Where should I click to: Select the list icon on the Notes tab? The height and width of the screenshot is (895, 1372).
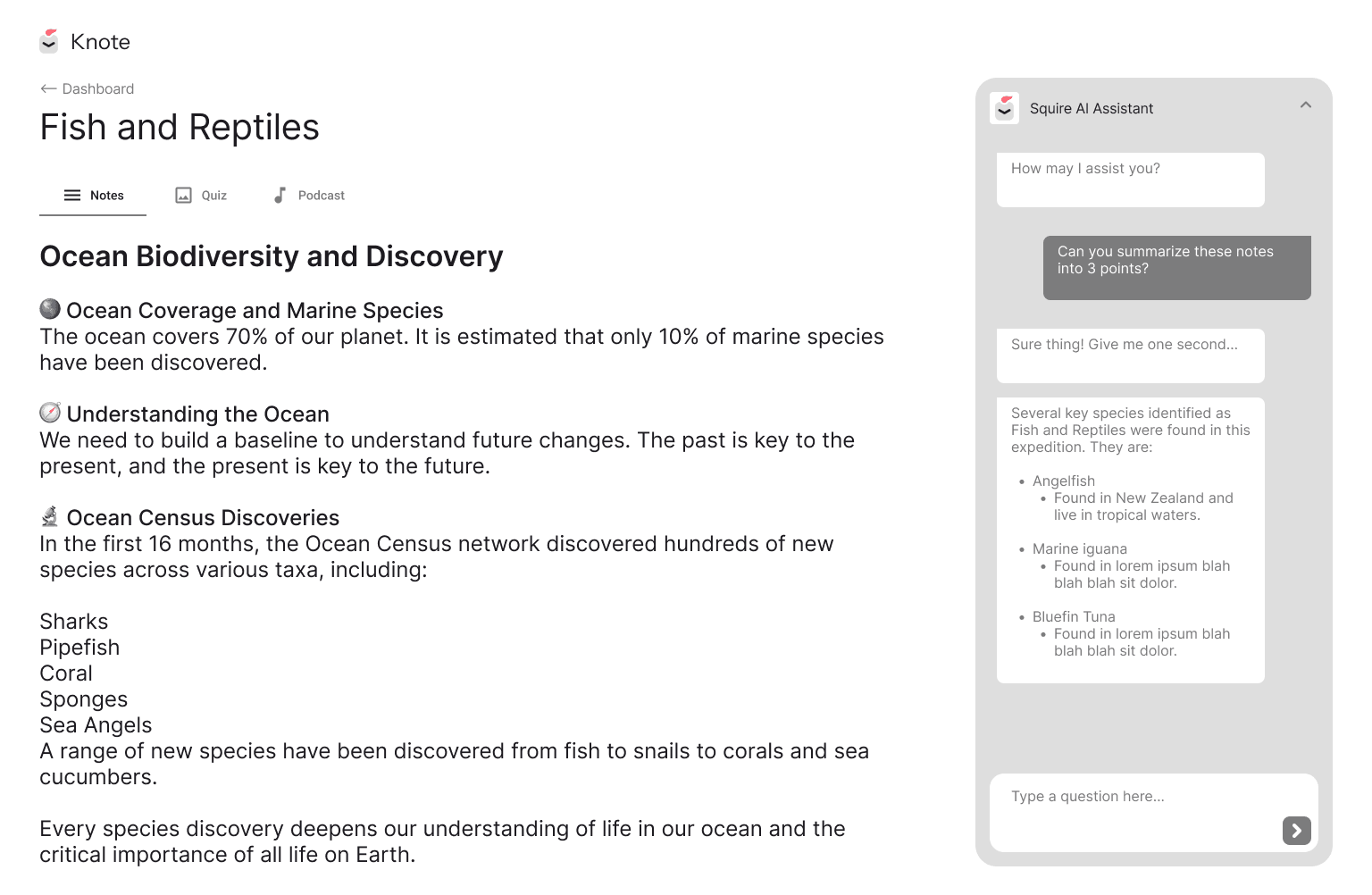tap(71, 195)
